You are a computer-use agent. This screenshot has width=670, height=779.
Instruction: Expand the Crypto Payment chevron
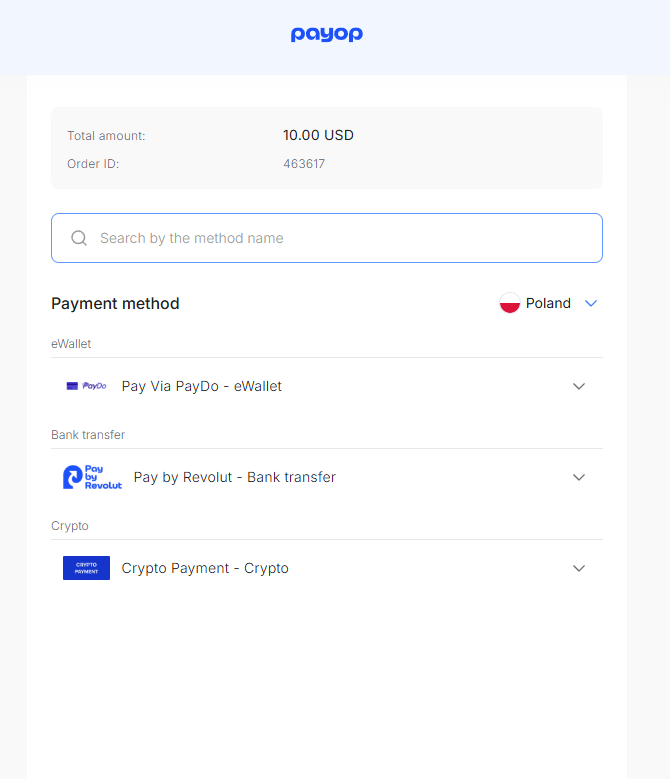click(579, 568)
